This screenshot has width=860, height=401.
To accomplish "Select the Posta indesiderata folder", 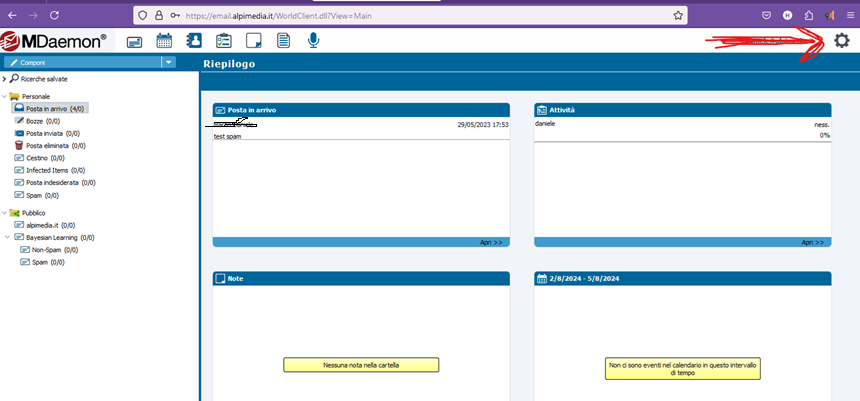I will [x=54, y=182].
